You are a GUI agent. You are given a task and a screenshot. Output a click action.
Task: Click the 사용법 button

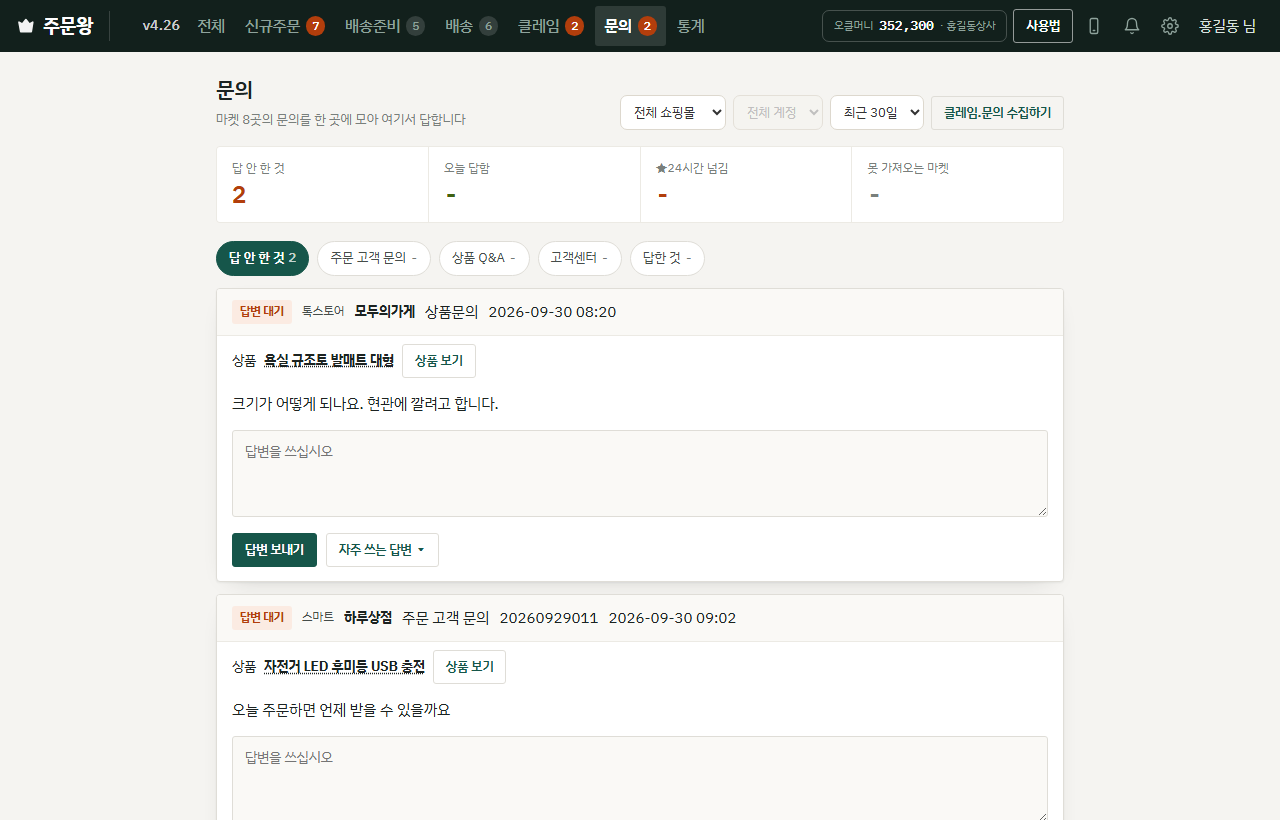pyautogui.click(x=1043, y=26)
